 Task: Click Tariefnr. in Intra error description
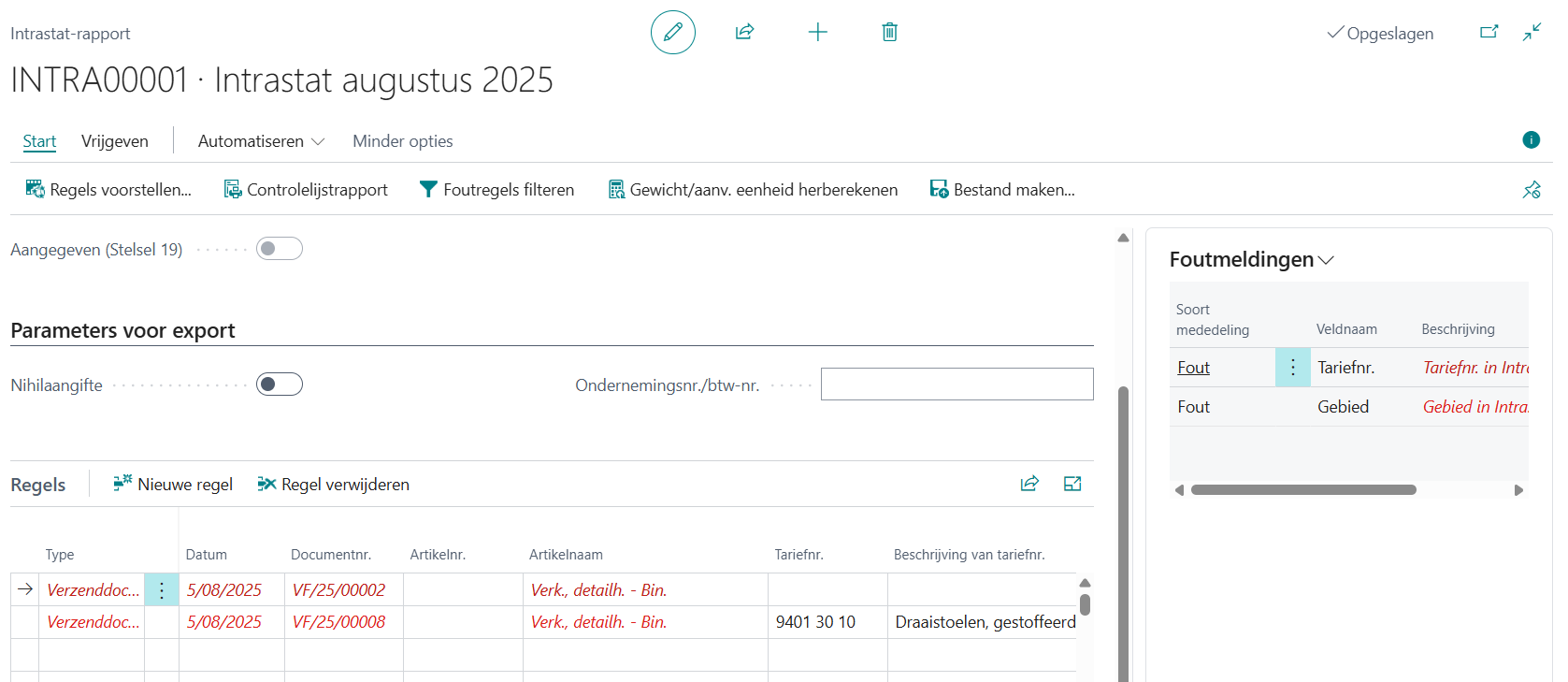point(1475,368)
